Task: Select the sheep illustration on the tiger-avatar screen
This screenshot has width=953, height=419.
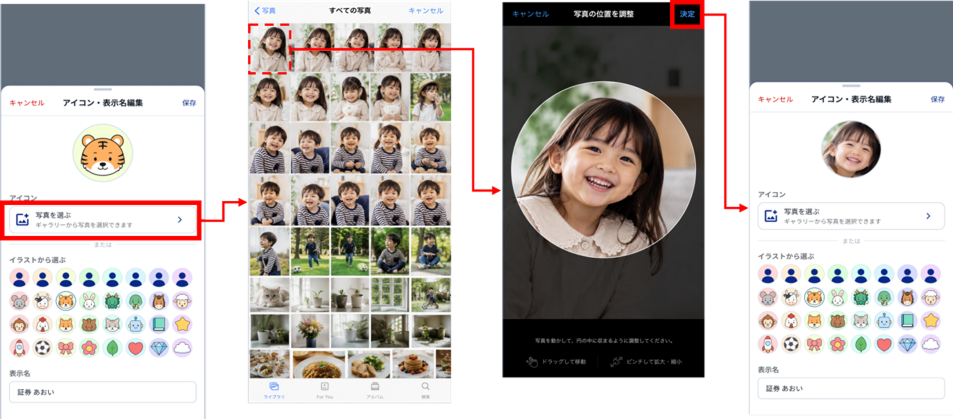Action: pos(182,301)
